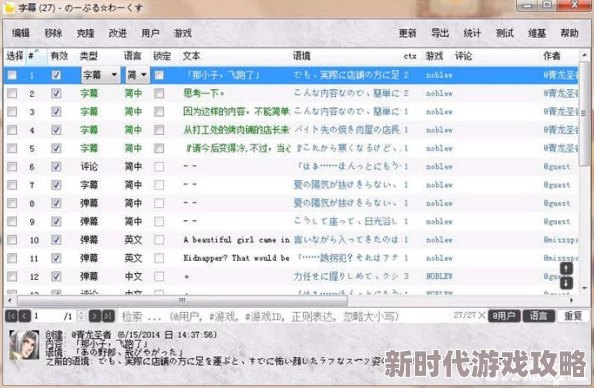Viewport: 594px width, 388px height.
Task: Open the 简 language dropdown in row 1
Action: pyautogui.click(x=137, y=75)
